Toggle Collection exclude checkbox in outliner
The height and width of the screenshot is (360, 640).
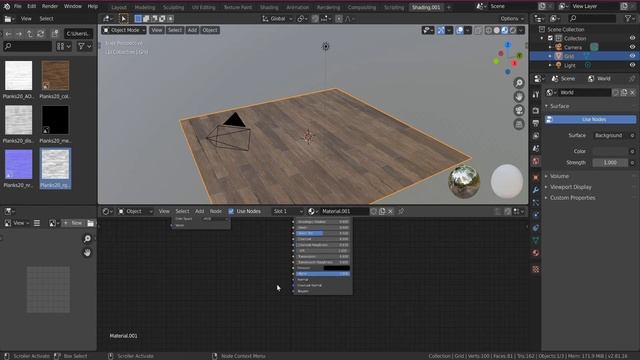pos(550,38)
